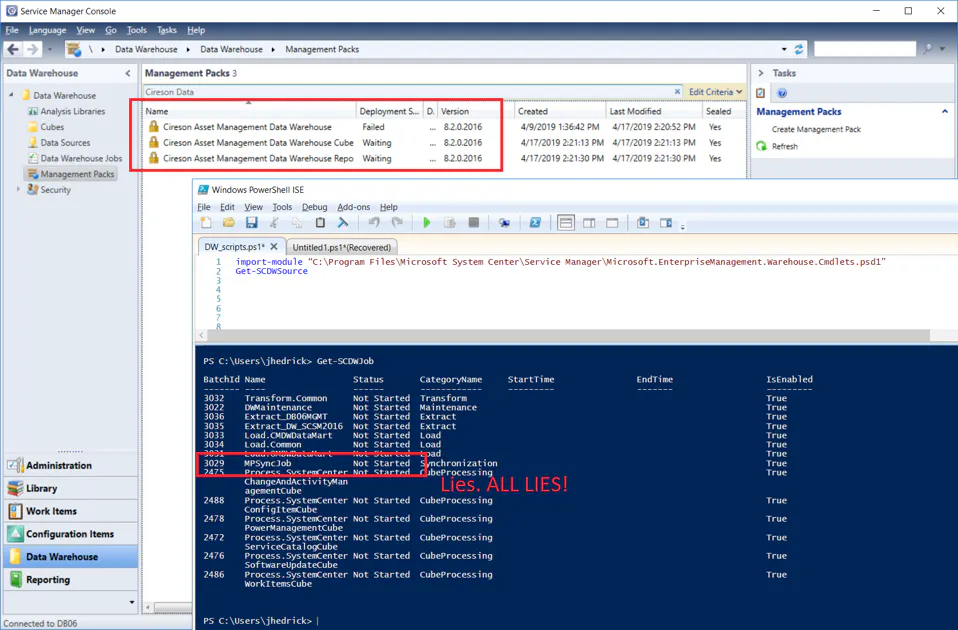Screen dimensions: 958x630
Task: Open the Debug menu in PowerShell ISE
Action: 314,207
